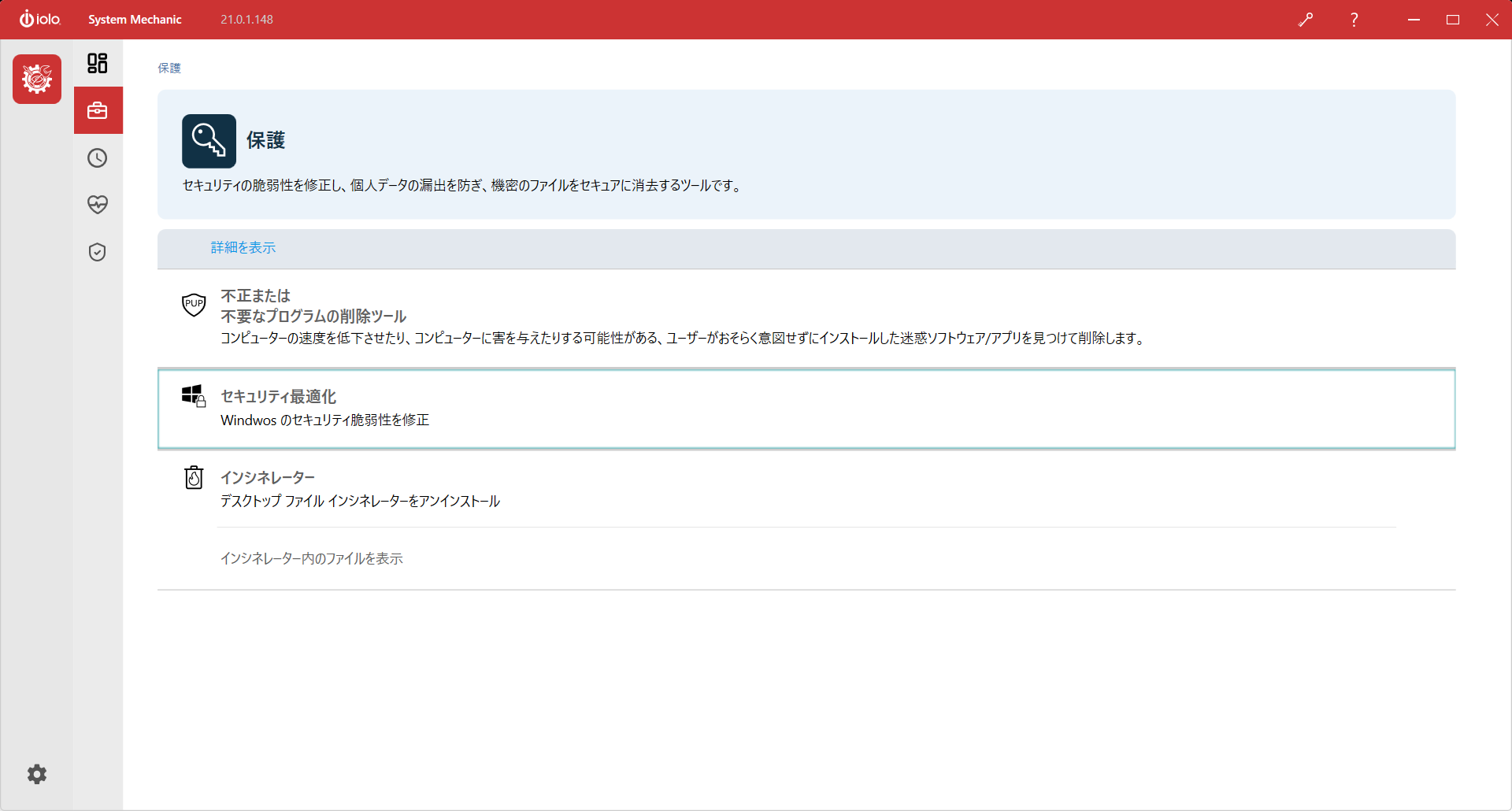Open settings with the gear icon
The image size is (1512, 811).
pyautogui.click(x=37, y=774)
